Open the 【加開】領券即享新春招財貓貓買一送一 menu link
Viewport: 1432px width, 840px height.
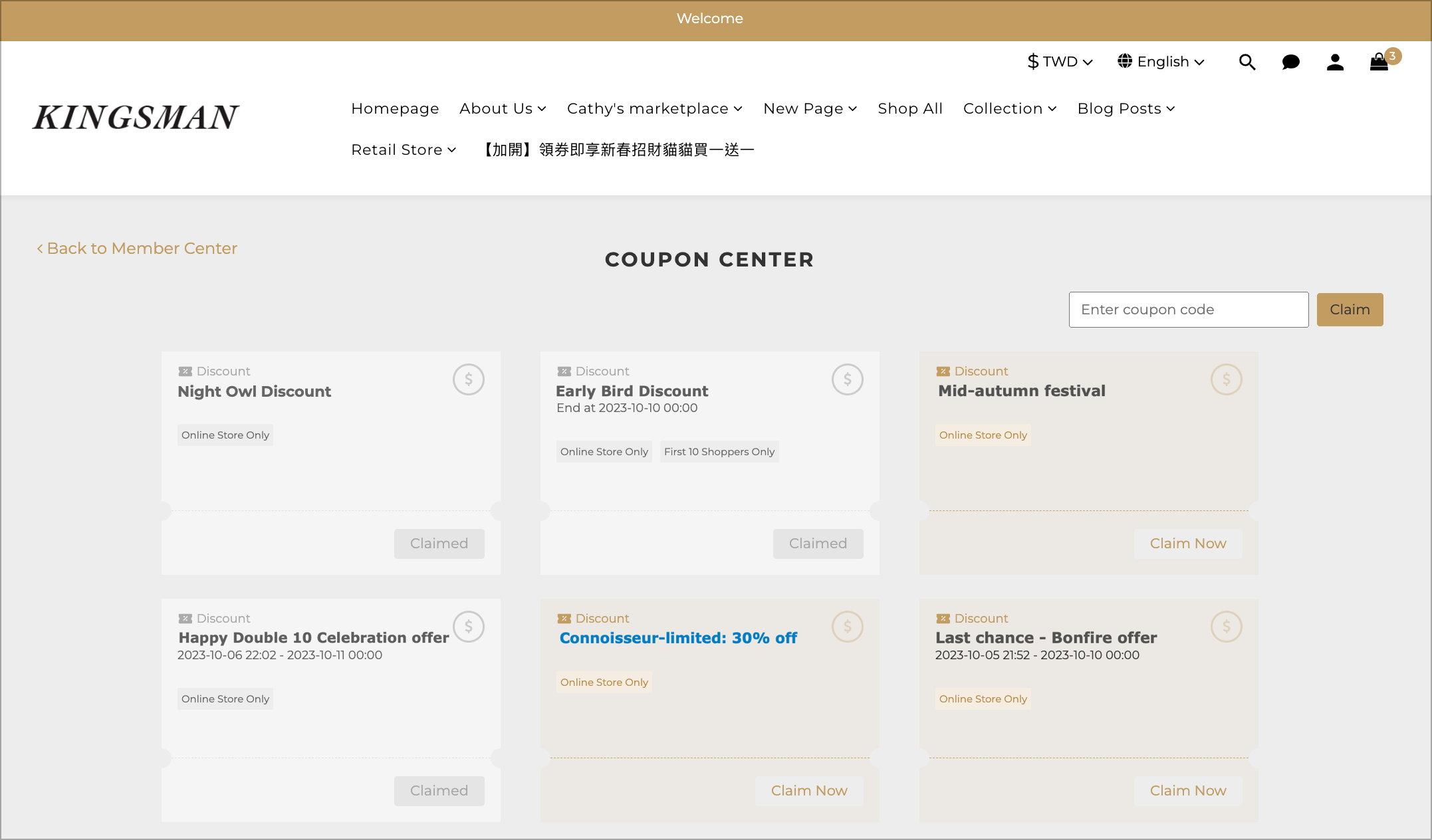617,150
